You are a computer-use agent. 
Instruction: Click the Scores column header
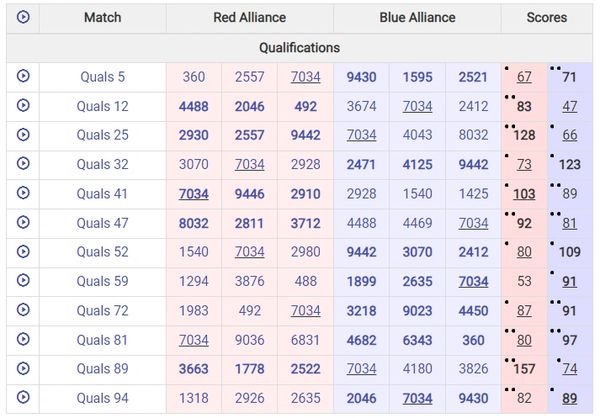pyautogui.click(x=547, y=17)
